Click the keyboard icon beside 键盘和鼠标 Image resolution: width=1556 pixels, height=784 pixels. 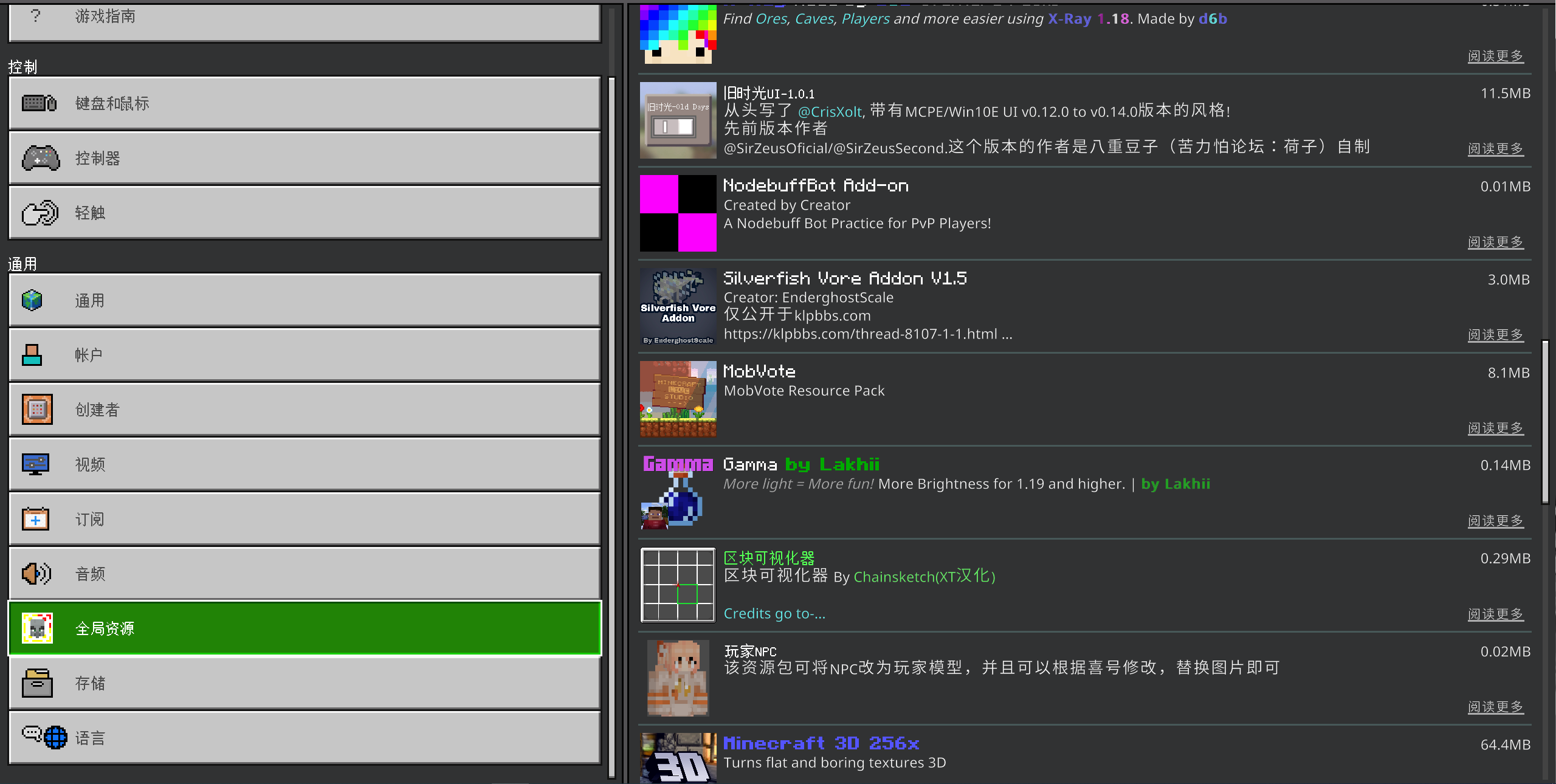pos(40,103)
